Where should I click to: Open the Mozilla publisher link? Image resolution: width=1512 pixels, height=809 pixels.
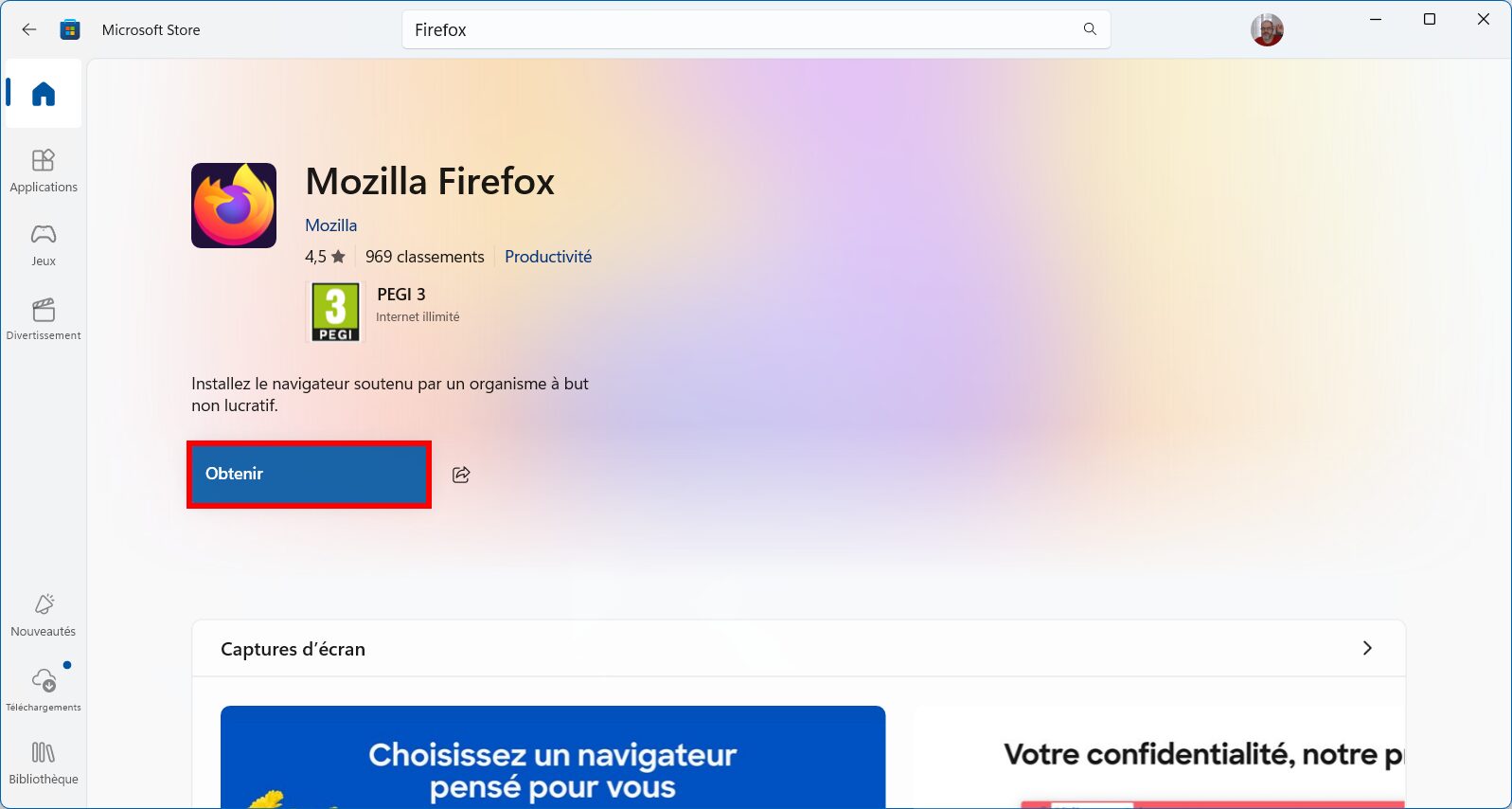(x=330, y=225)
